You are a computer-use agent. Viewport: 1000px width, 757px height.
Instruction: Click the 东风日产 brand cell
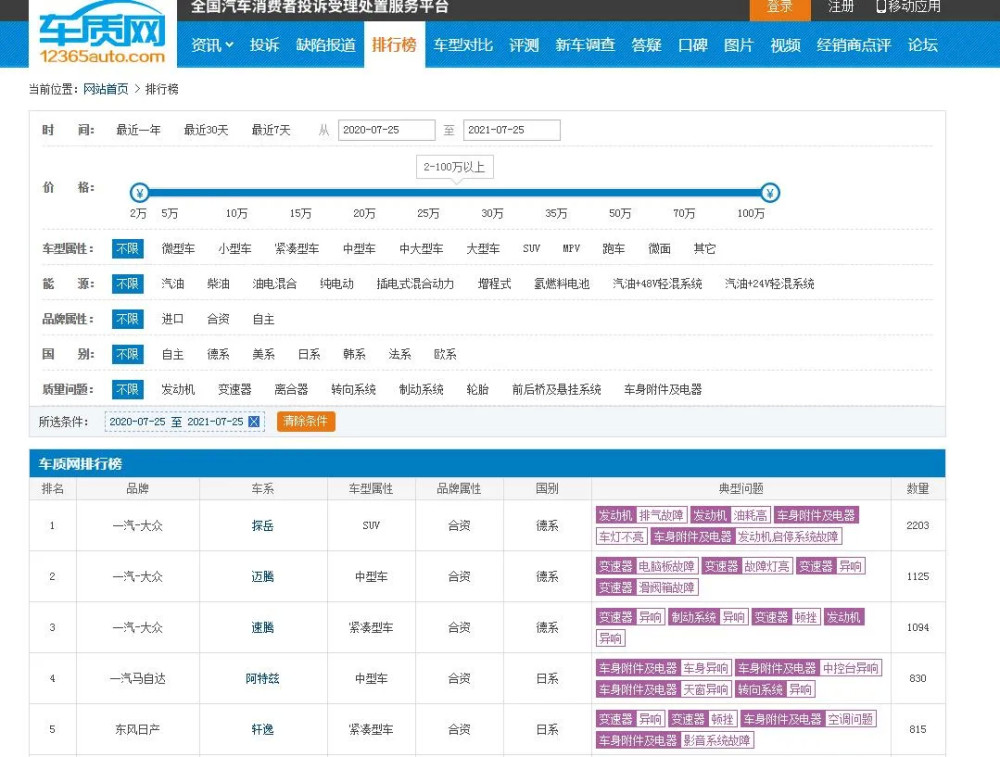point(138,730)
